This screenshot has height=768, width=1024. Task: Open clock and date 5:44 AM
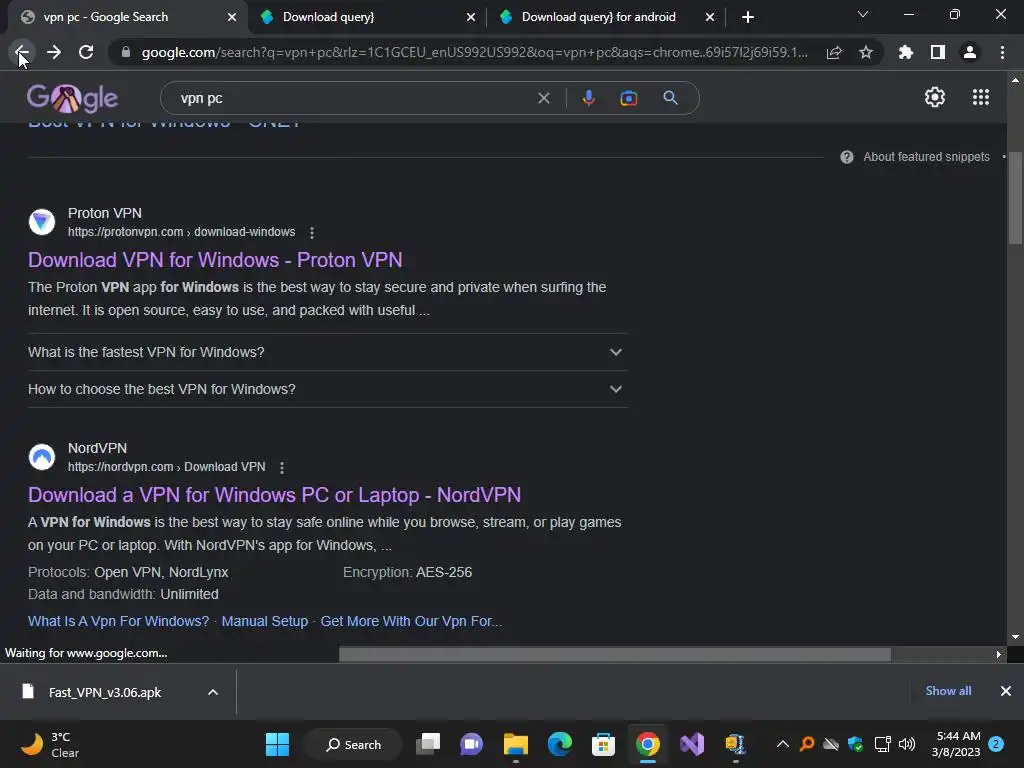pos(956,744)
